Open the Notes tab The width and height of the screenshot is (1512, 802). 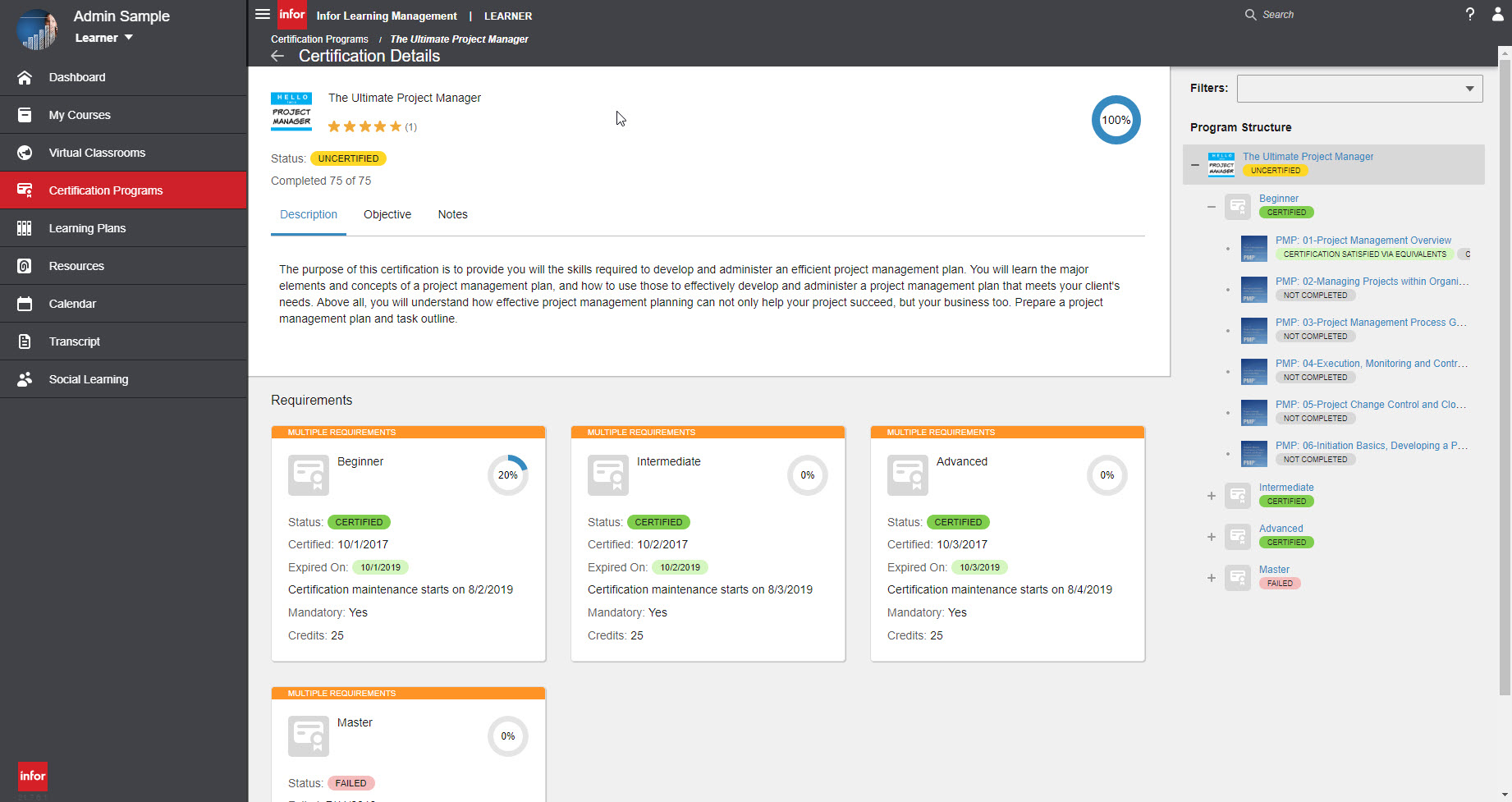tap(452, 214)
